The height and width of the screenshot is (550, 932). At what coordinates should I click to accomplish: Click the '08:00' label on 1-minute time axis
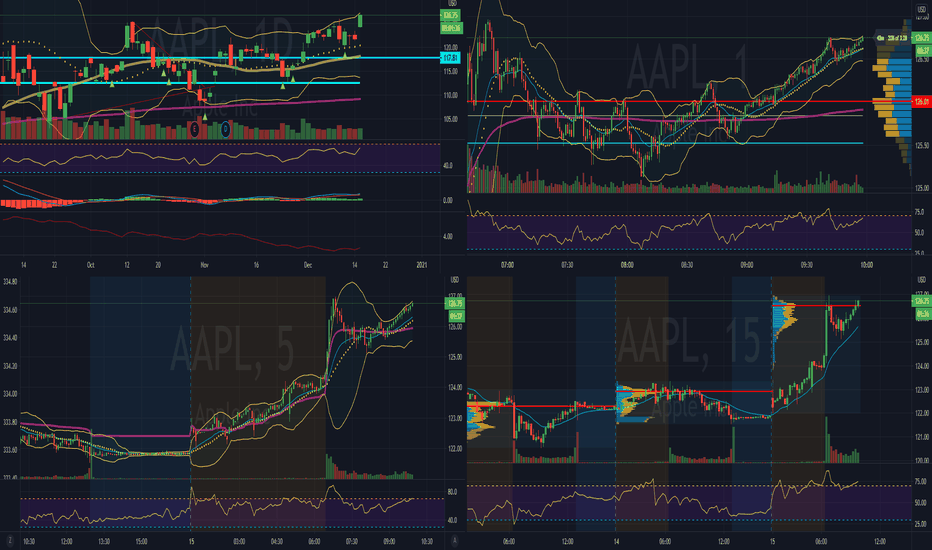coord(627,265)
